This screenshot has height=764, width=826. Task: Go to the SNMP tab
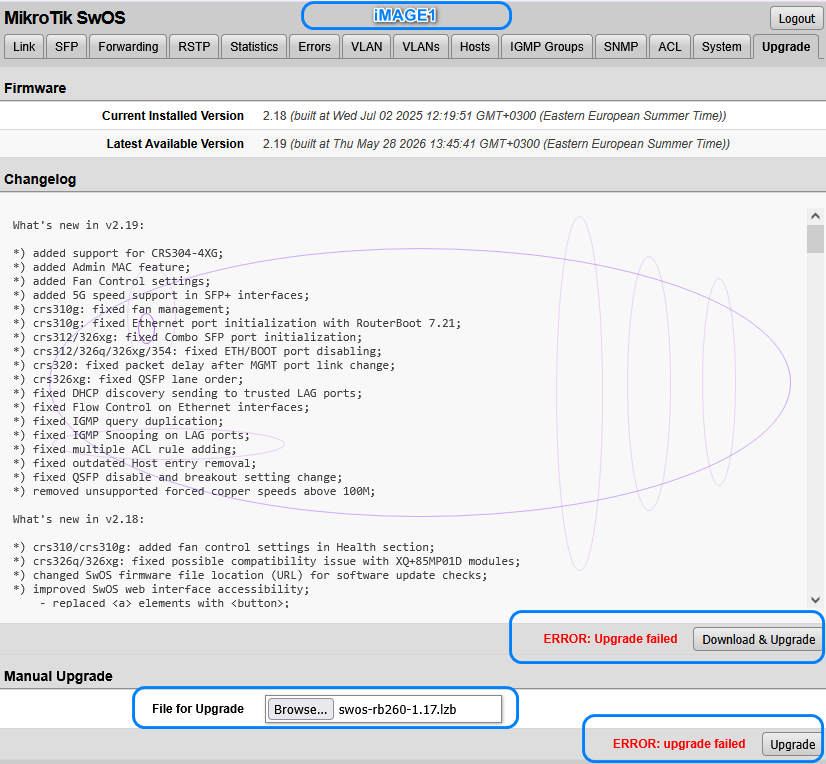click(621, 47)
